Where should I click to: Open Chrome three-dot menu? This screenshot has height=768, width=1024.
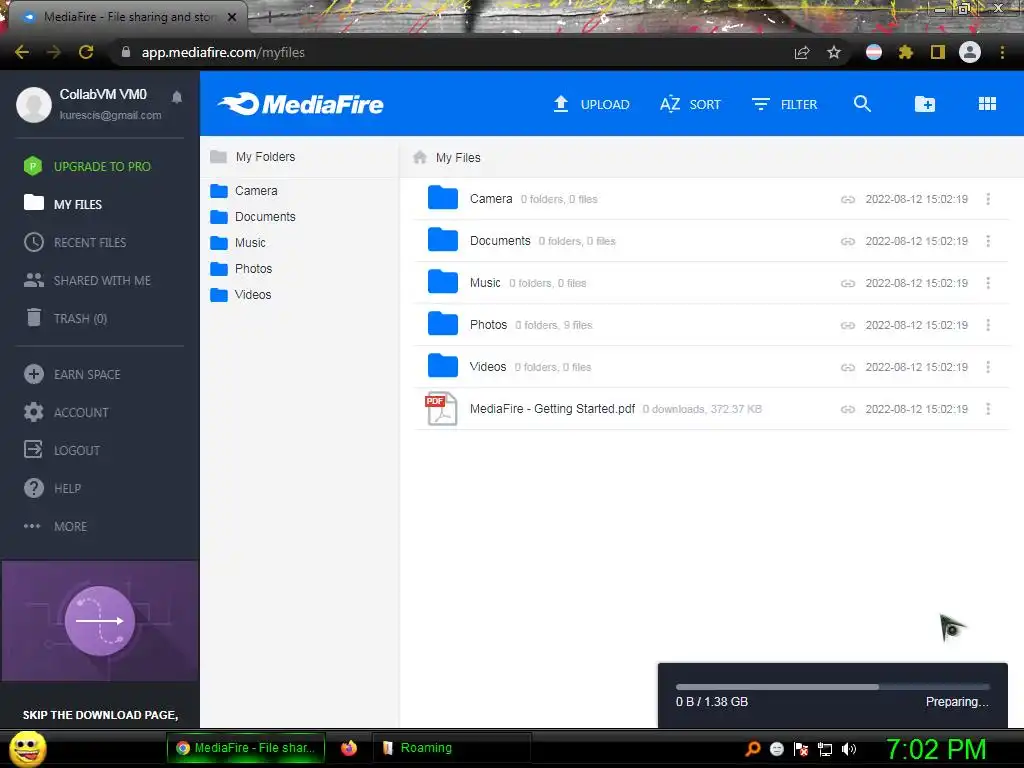1002,52
